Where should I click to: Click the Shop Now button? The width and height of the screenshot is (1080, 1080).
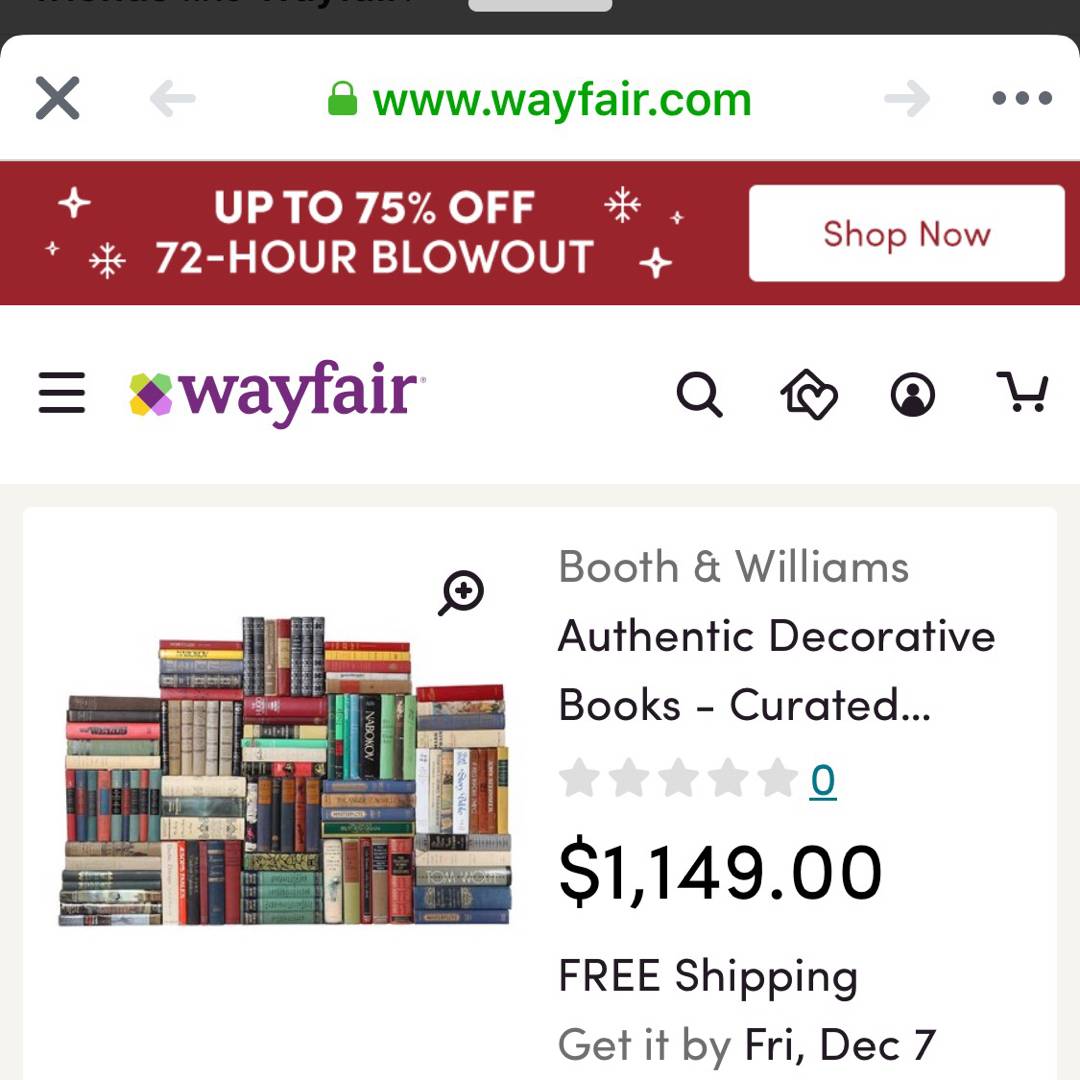[906, 233]
